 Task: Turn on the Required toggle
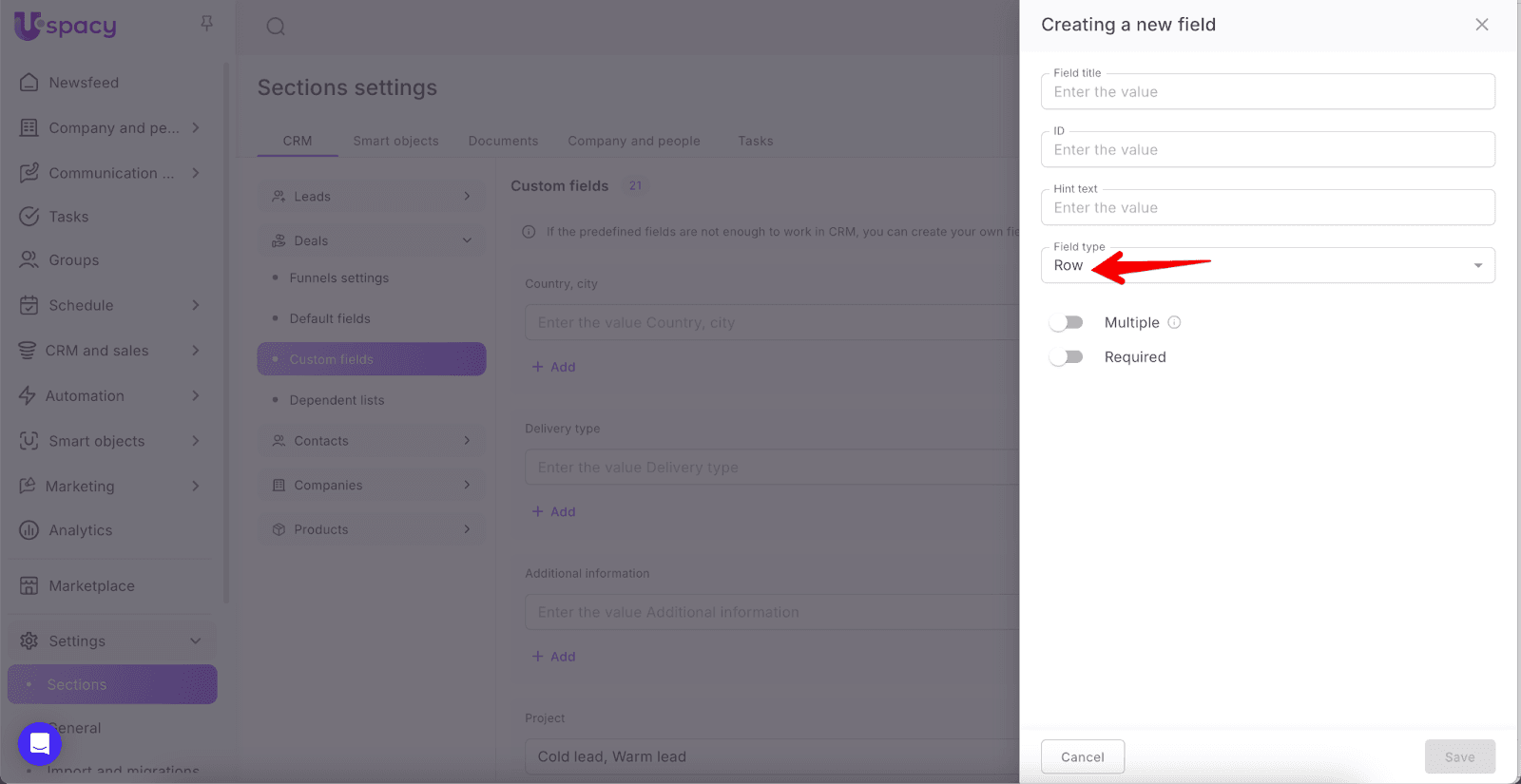click(x=1066, y=357)
